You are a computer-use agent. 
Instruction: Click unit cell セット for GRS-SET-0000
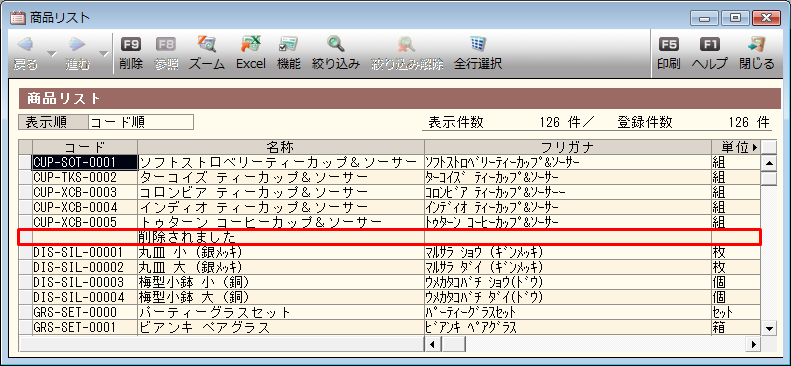[736, 313]
